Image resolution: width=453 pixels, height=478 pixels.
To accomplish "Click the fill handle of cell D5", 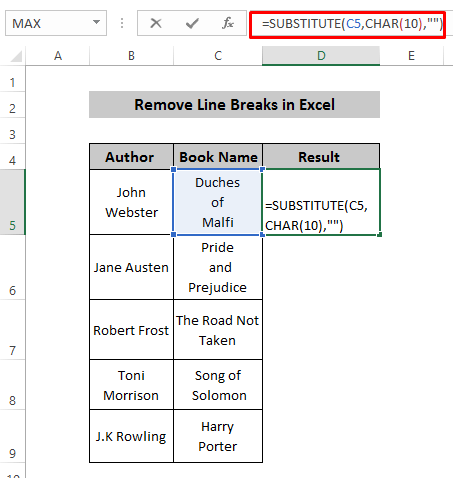I will click(380, 235).
